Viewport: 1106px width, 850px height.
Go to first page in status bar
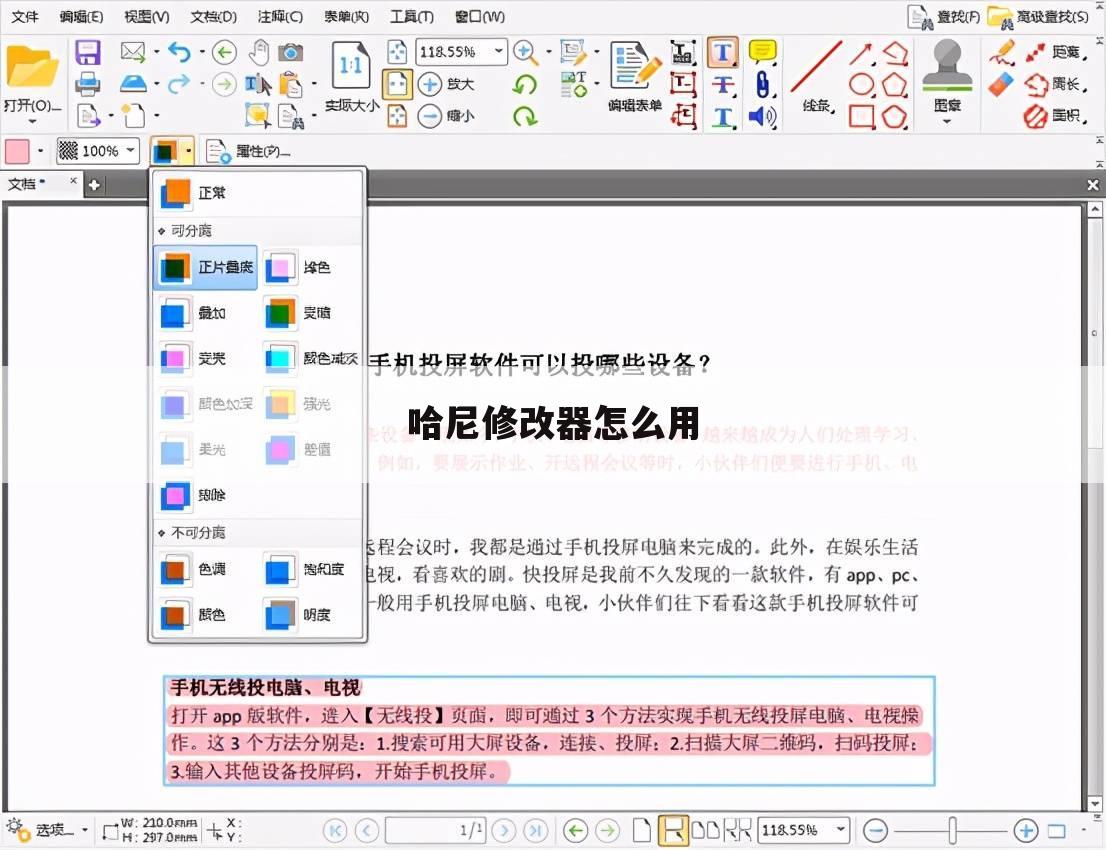click(x=335, y=830)
